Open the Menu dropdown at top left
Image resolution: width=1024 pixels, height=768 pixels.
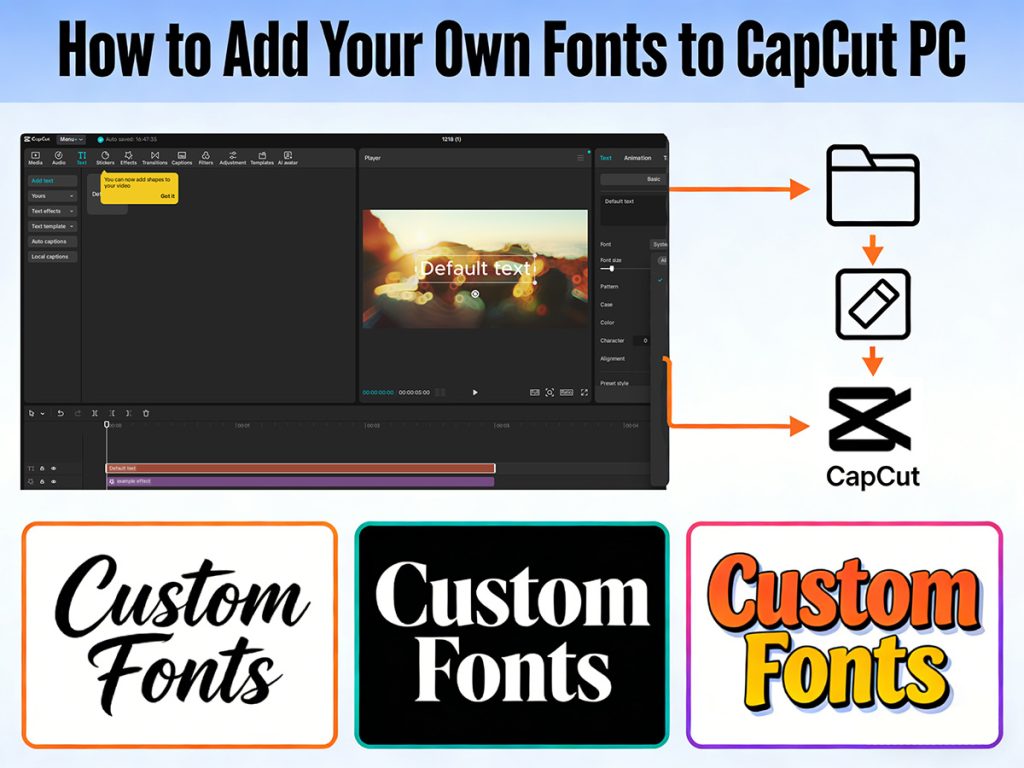[71, 139]
